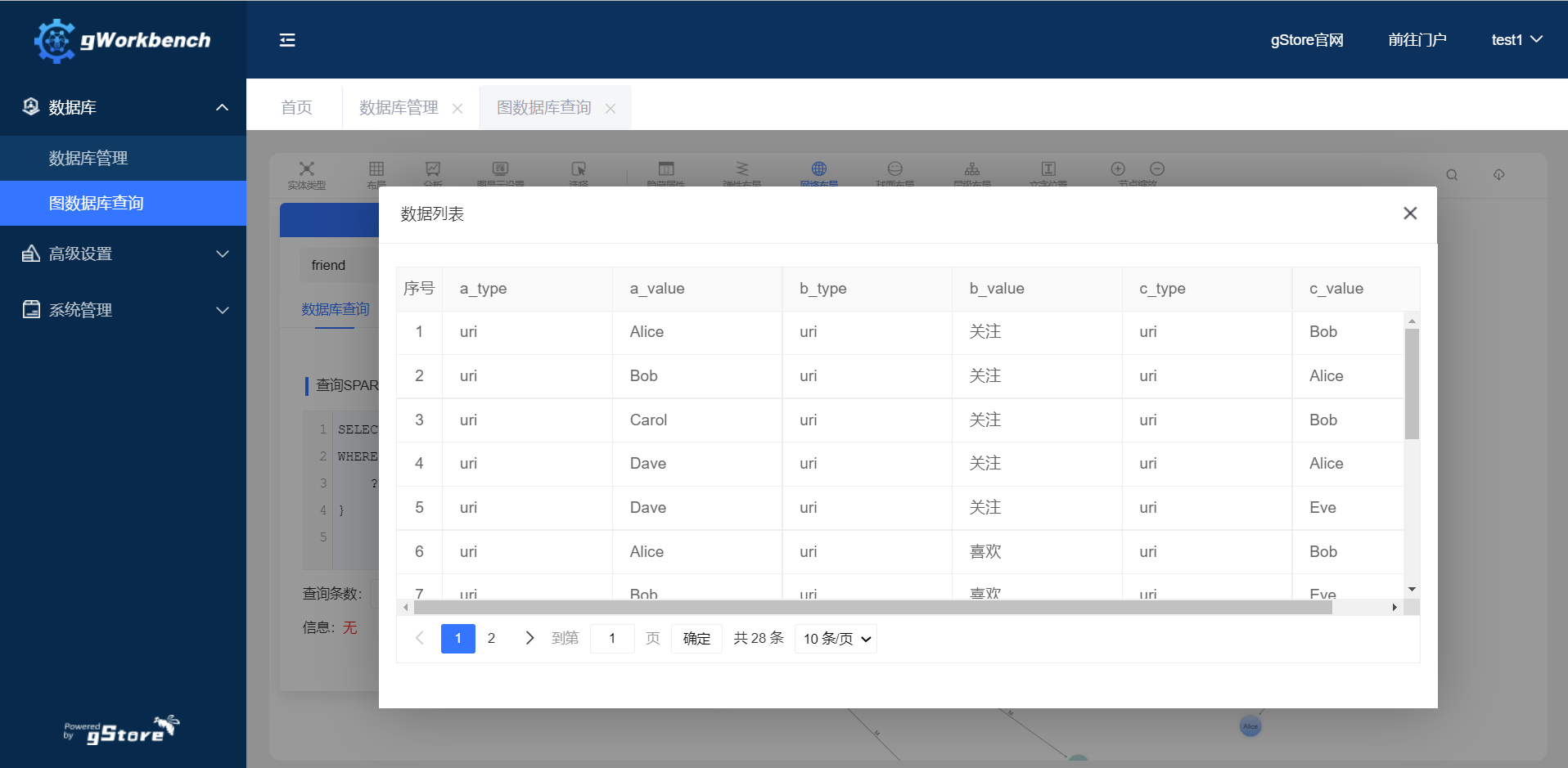Open 数据库管理 in the sidebar
The image size is (1568, 768).
[x=88, y=158]
